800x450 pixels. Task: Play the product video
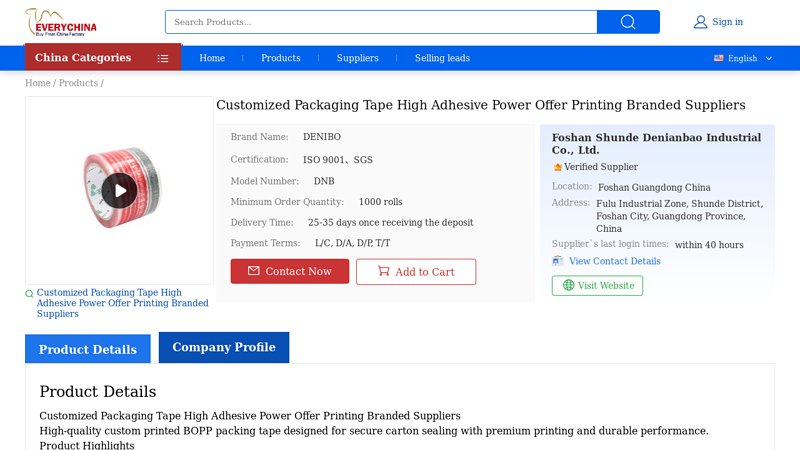(119, 191)
